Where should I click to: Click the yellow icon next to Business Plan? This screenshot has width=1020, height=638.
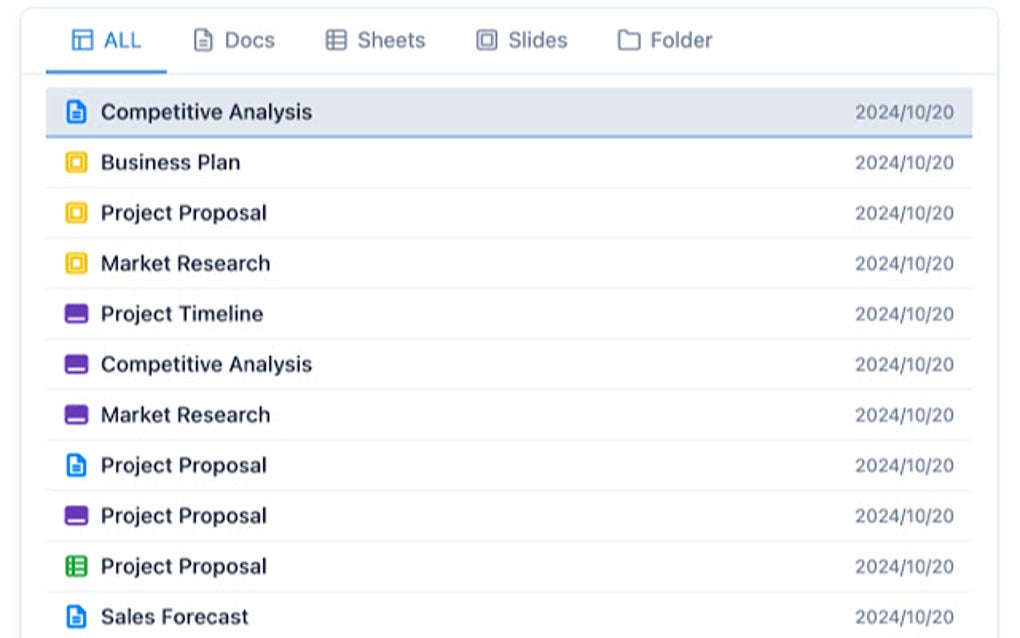pyautogui.click(x=78, y=162)
